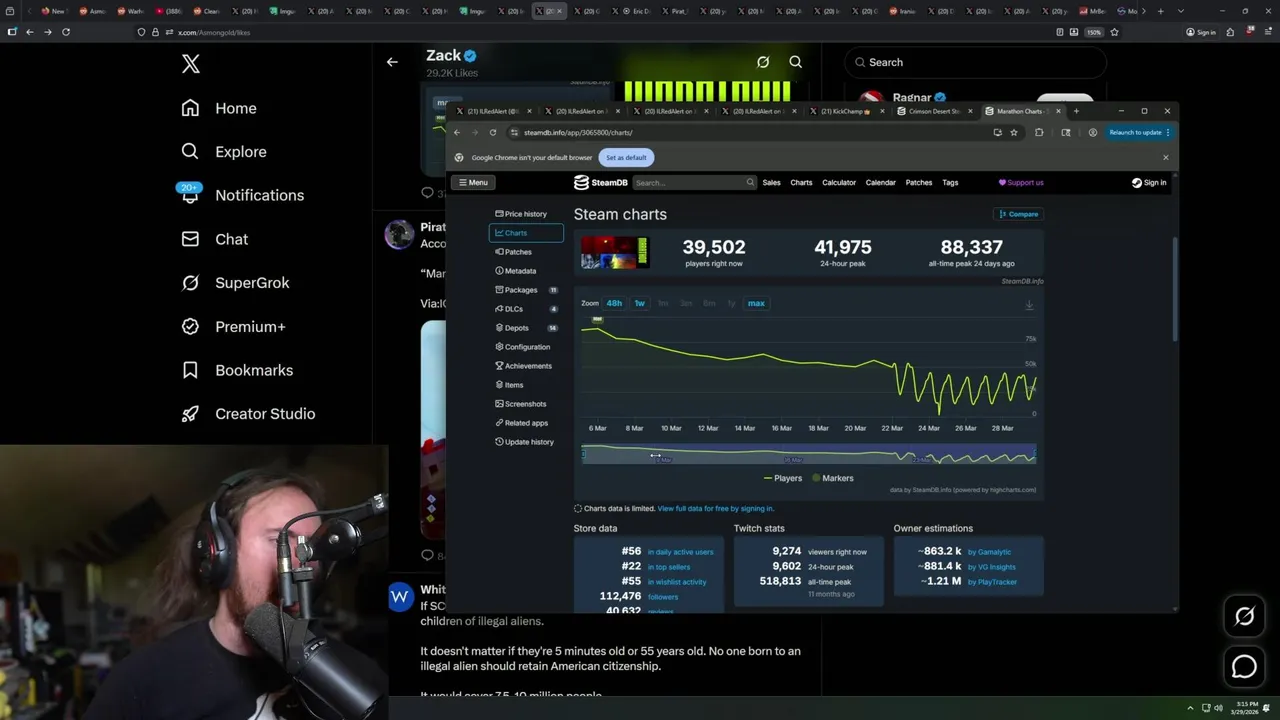The height and width of the screenshot is (720, 1280).
Task: Open Achievements in the sidebar
Action: pos(526,366)
